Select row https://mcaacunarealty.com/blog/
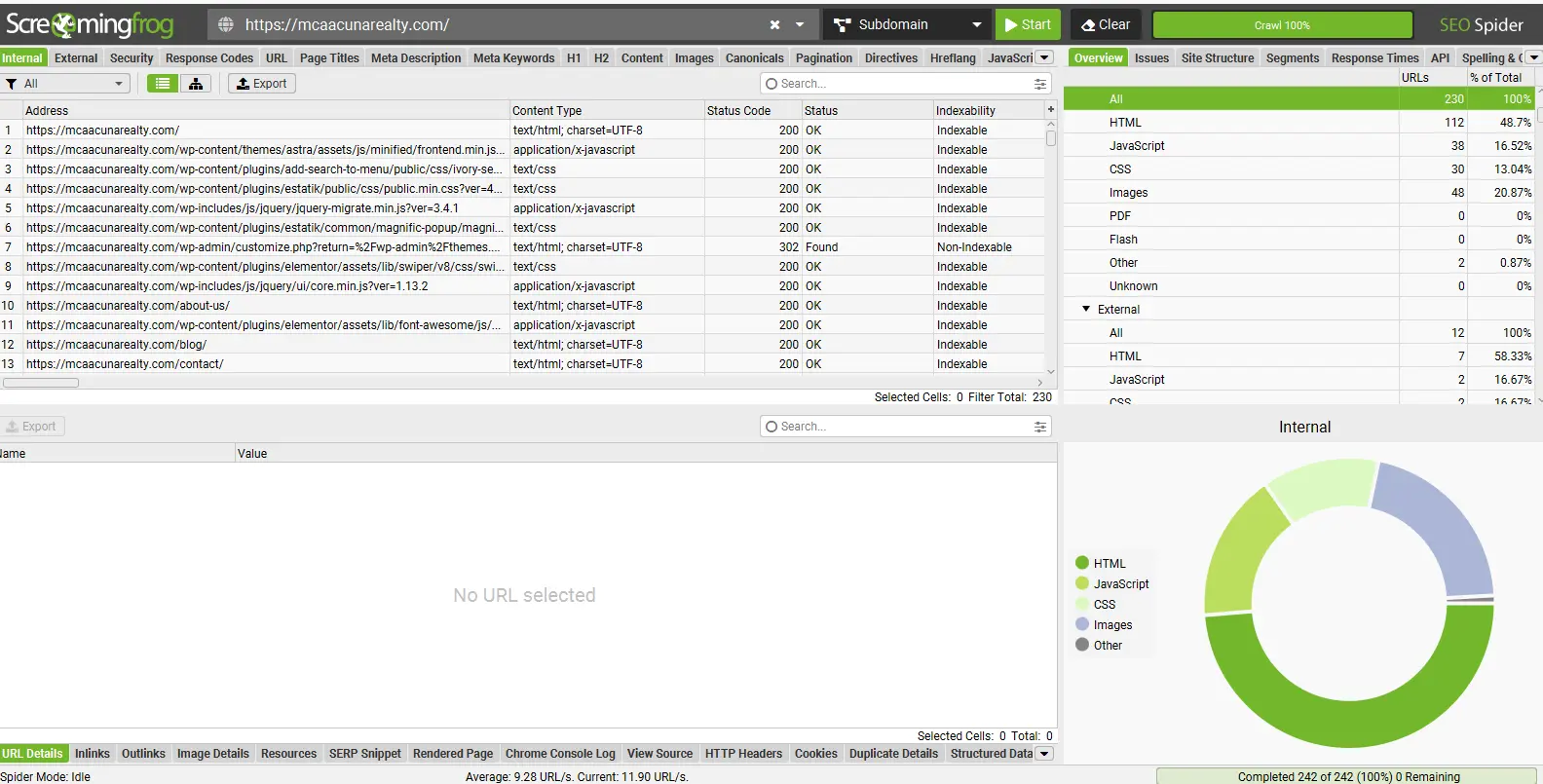The width and height of the screenshot is (1543, 784). click(x=522, y=345)
